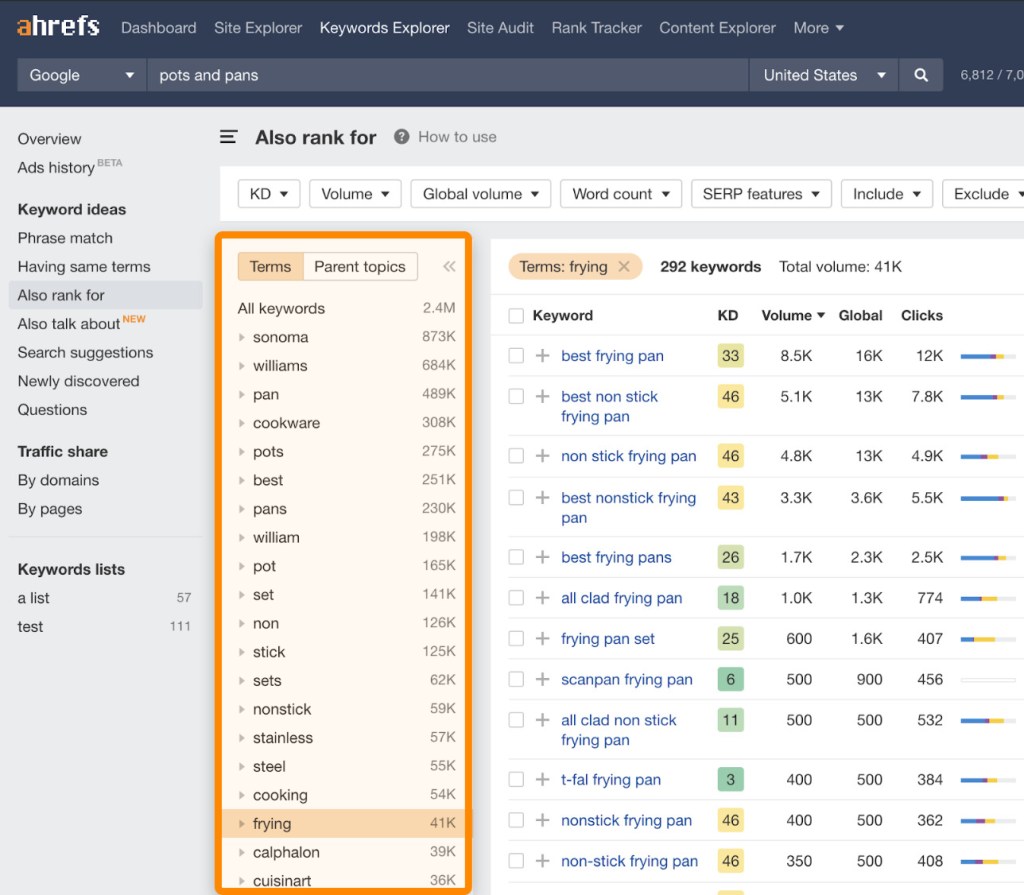Click plus icon beside t-fal frying pan

coord(543,779)
